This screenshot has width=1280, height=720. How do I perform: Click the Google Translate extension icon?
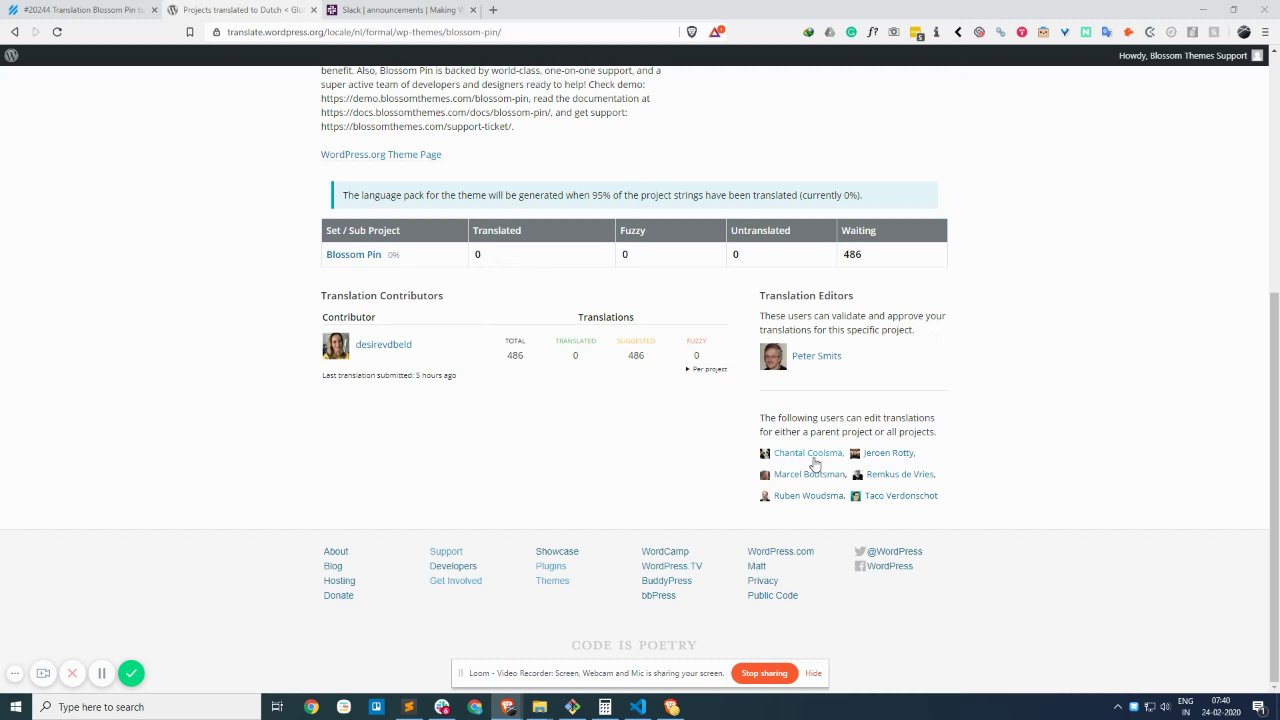1106,32
